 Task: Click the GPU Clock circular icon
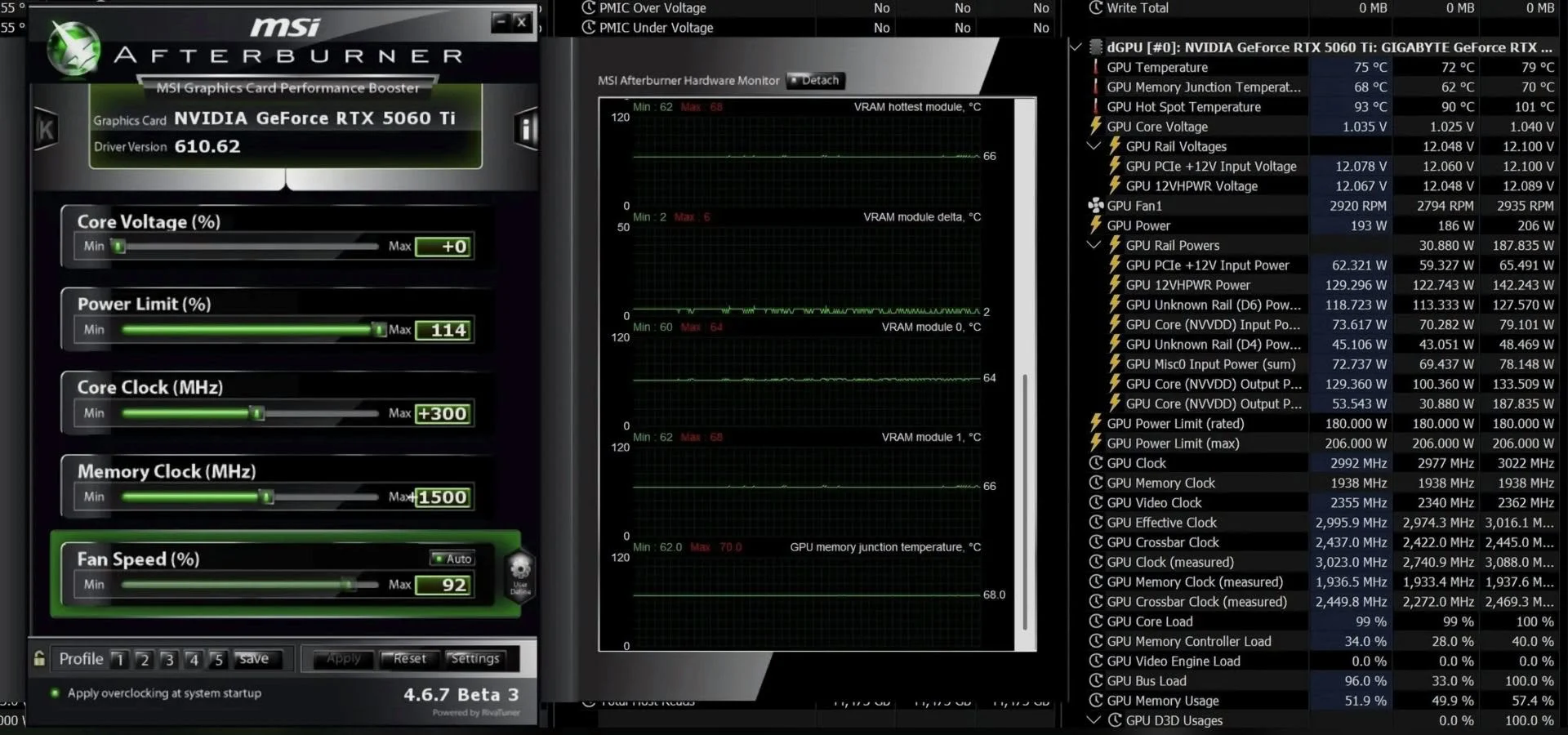(x=1096, y=463)
